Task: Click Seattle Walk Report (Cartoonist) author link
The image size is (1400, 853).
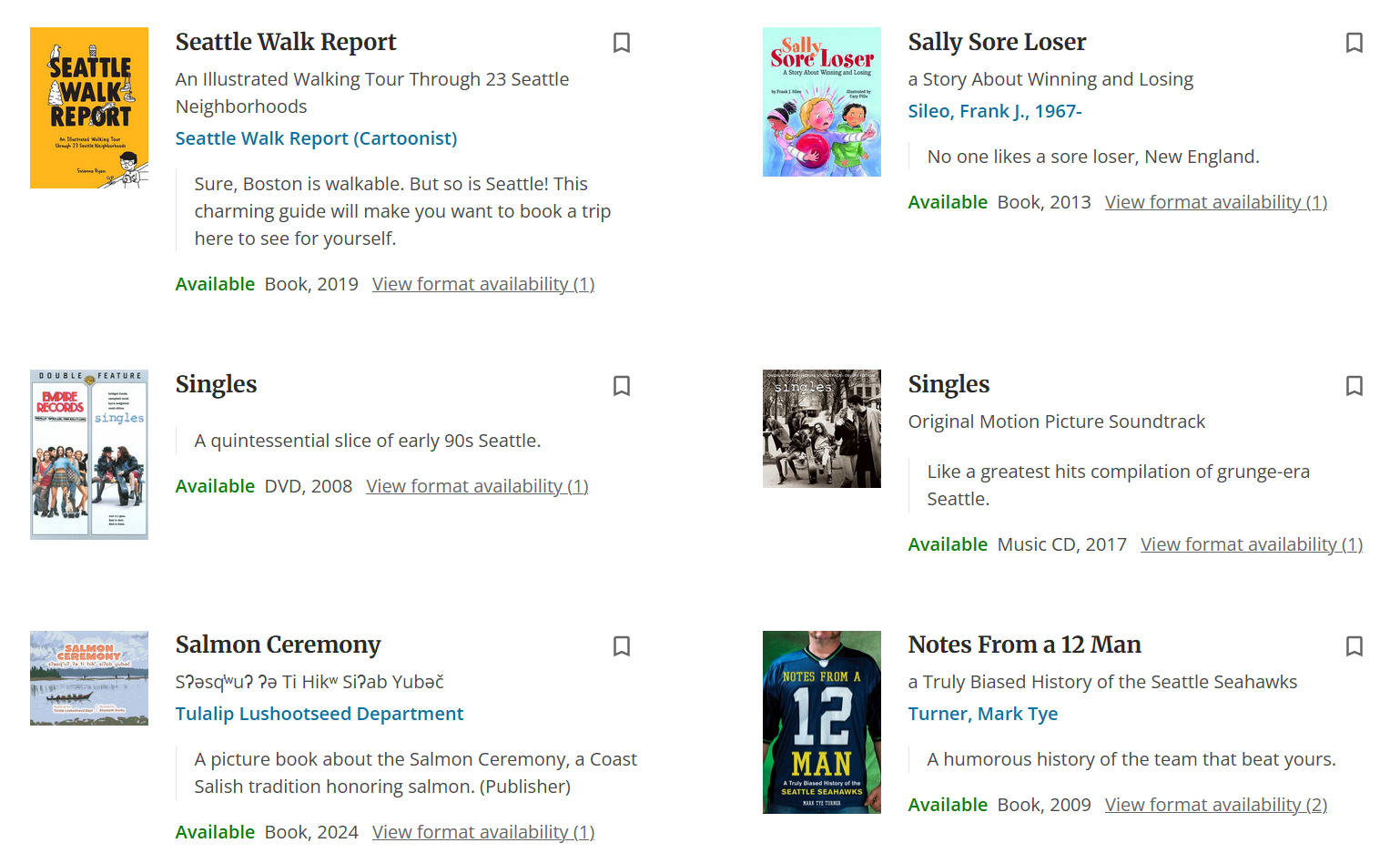Action: point(316,138)
